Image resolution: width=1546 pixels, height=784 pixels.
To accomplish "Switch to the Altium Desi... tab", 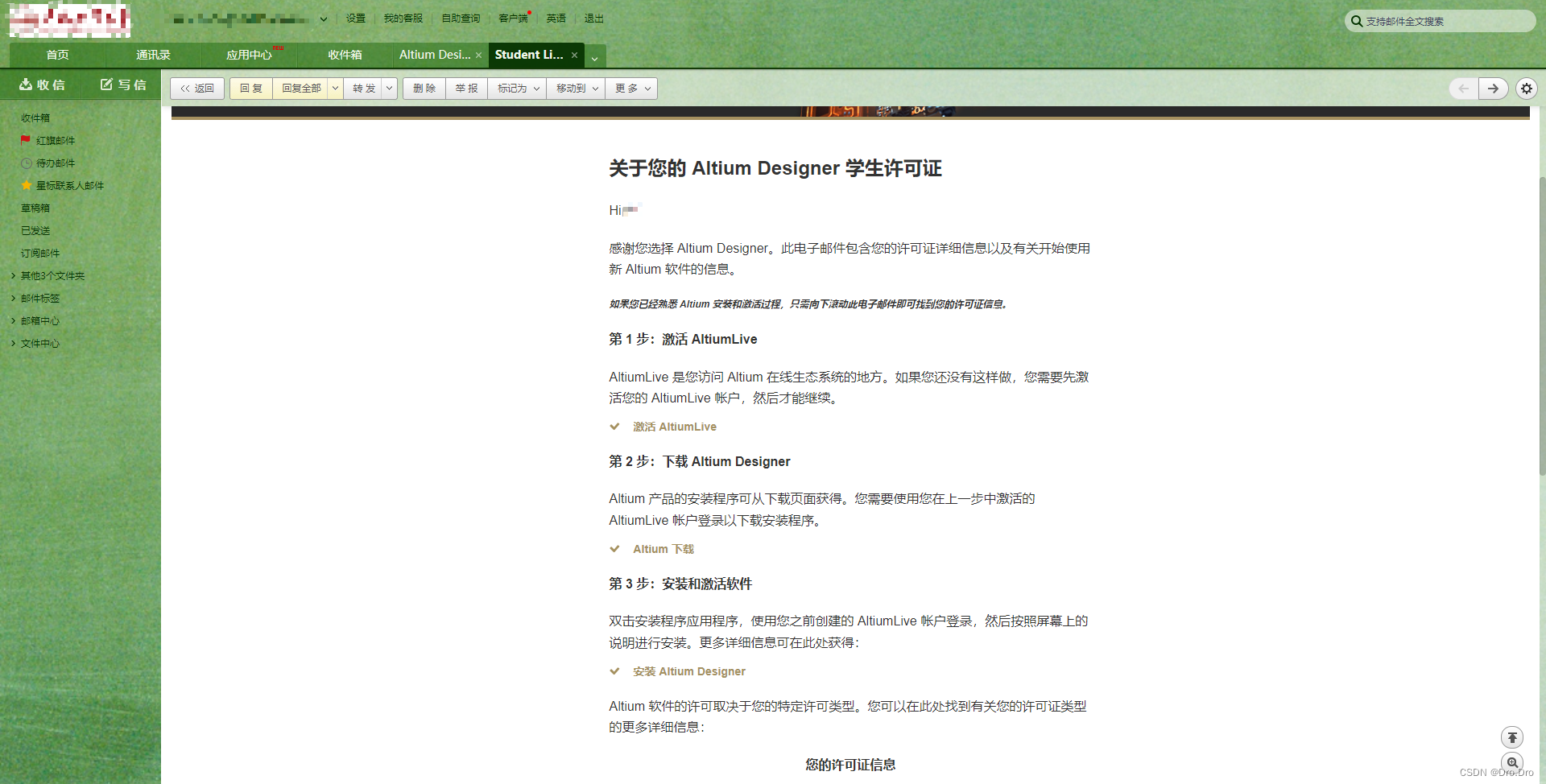I will click(435, 55).
